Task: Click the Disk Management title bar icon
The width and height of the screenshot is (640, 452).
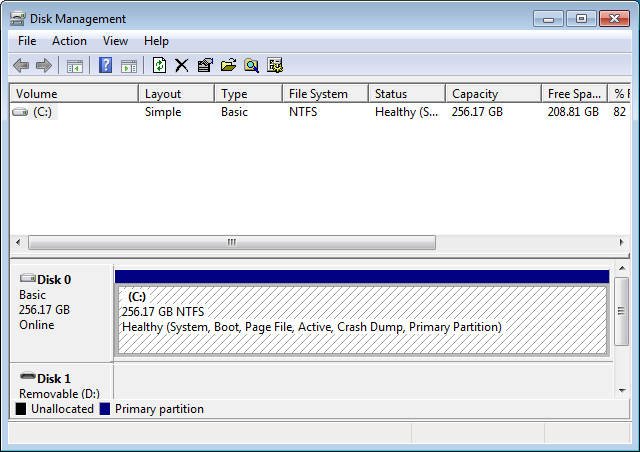Action: [x=18, y=19]
